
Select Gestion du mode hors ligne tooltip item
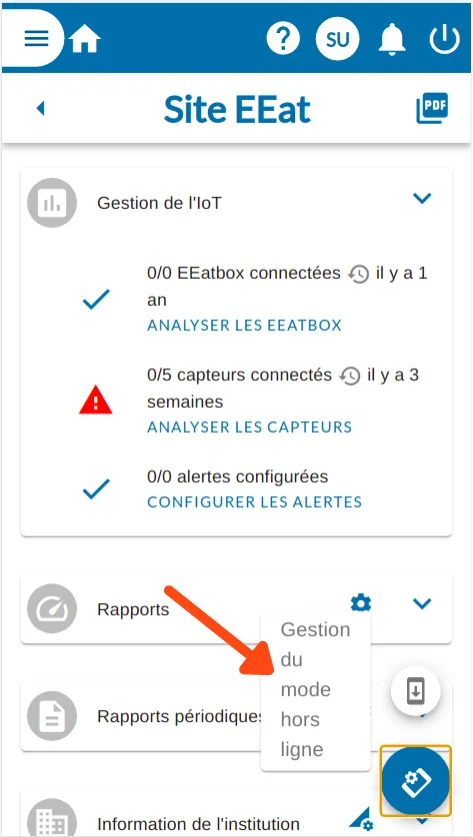316,690
